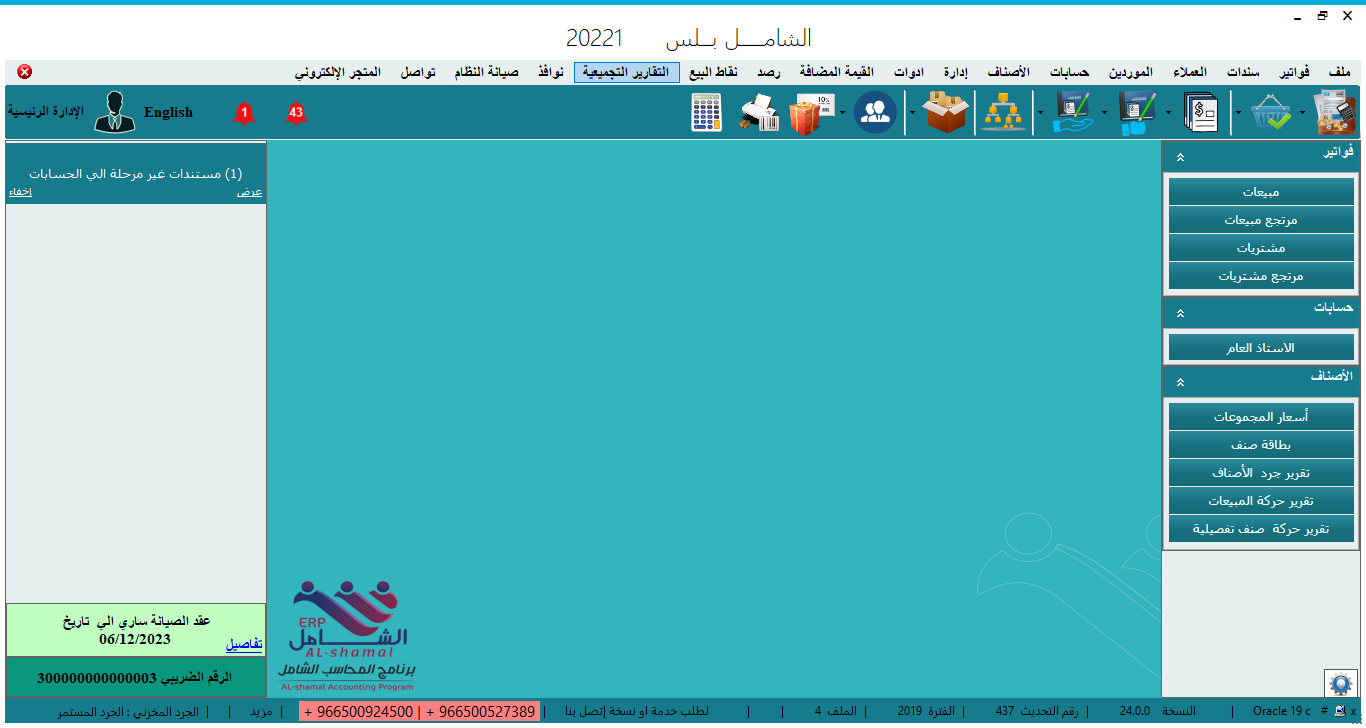Open the dropdown arrow beside the gift box icon
Image resolution: width=1366 pixels, height=728 pixels.
tap(842, 113)
